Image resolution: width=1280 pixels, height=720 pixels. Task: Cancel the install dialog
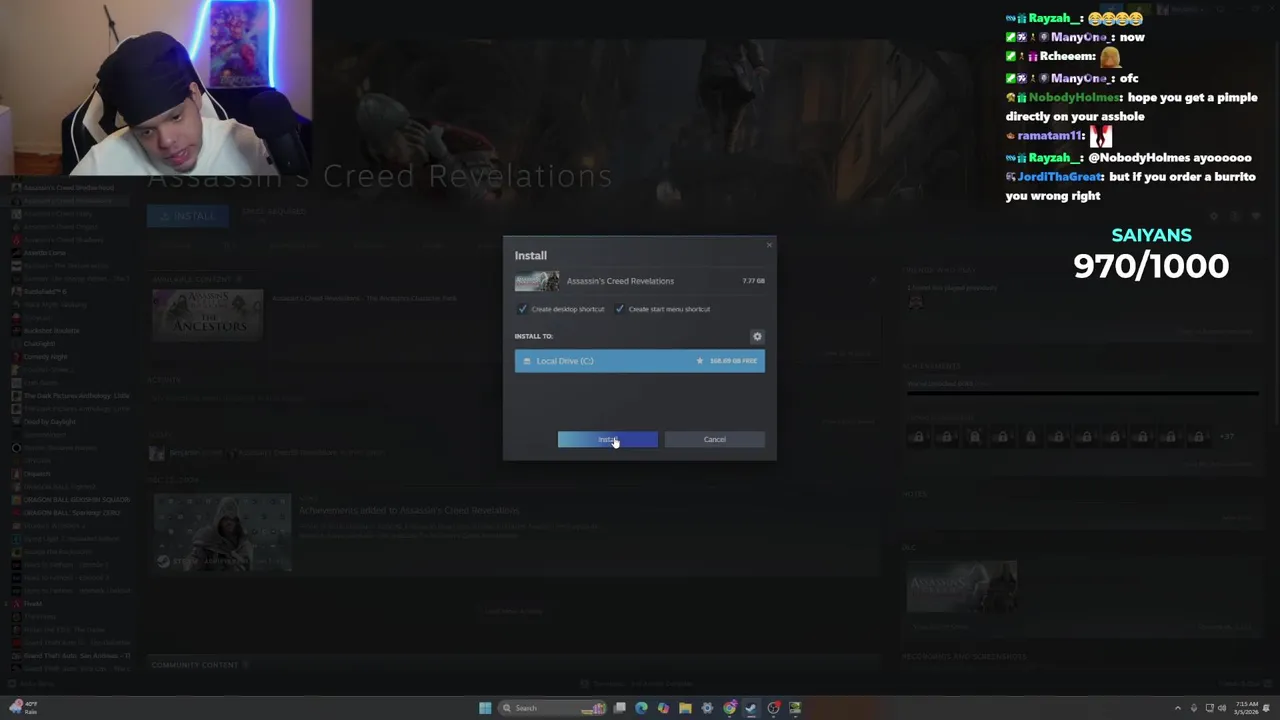tap(714, 439)
